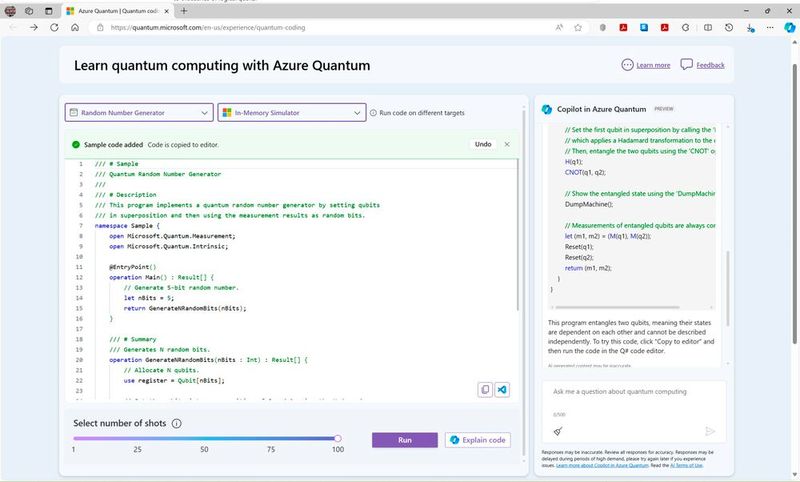Click the code editor vertical scrollbar
The height and width of the screenshot is (482, 800).
click(x=518, y=235)
